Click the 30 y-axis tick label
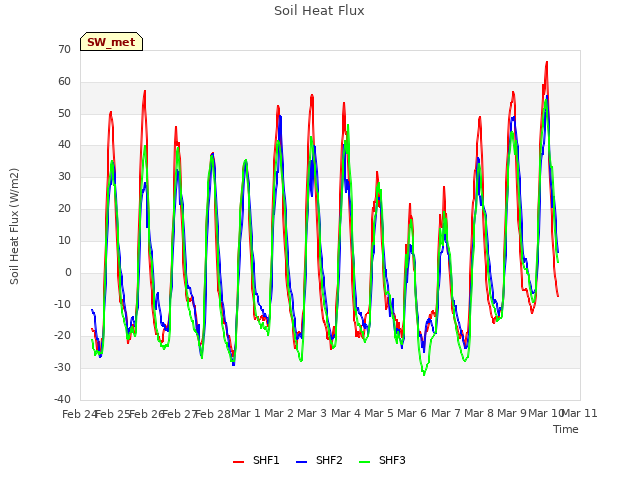The height and width of the screenshot is (480, 640). [64, 176]
